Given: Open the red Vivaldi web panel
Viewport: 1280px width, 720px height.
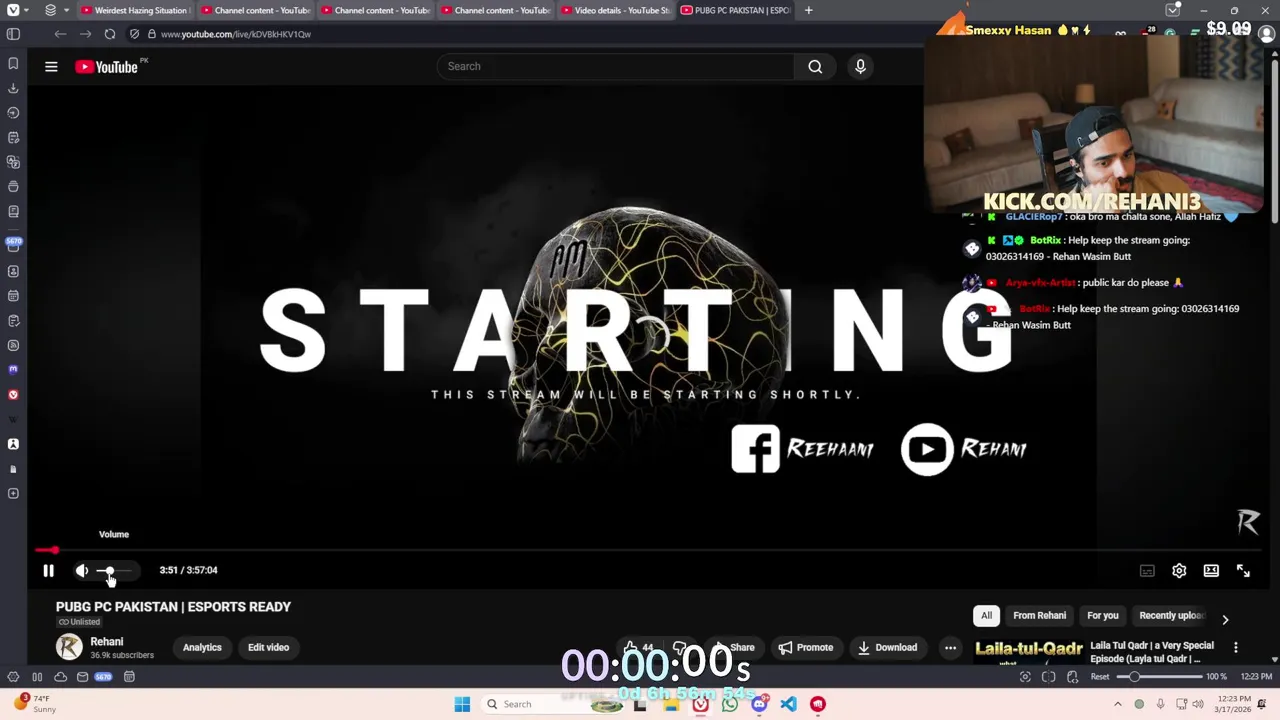Looking at the screenshot, I should point(13,394).
